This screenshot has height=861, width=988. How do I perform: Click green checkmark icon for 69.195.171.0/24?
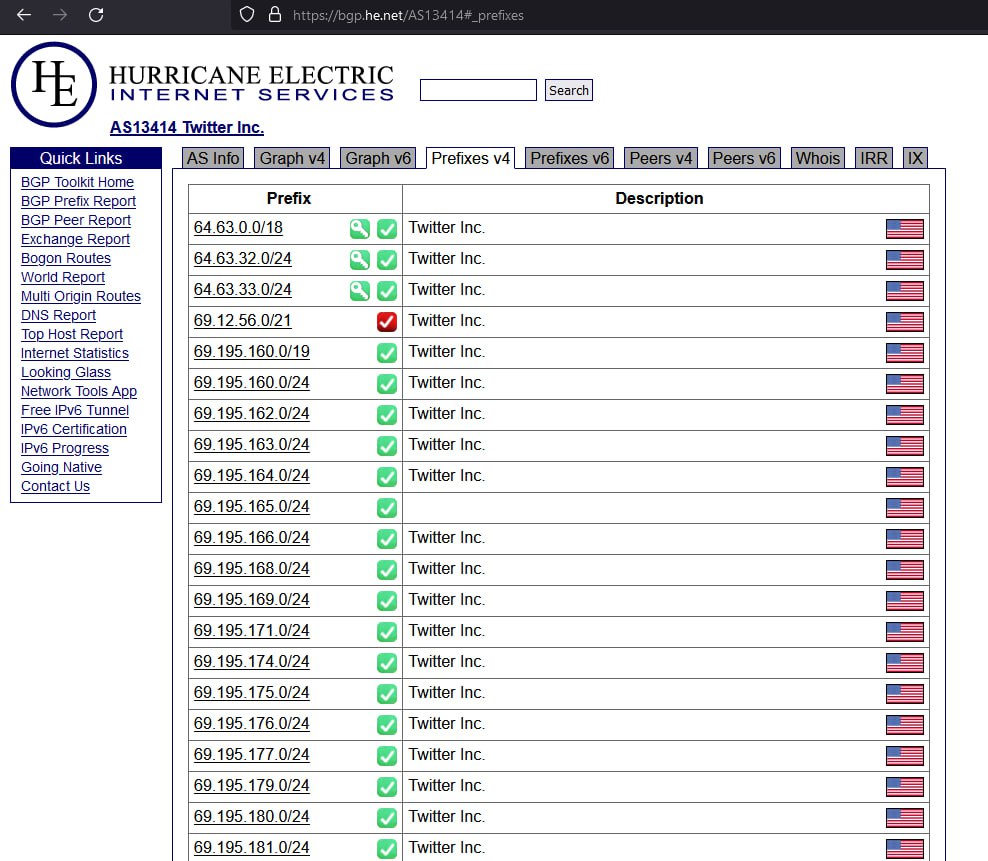click(387, 632)
